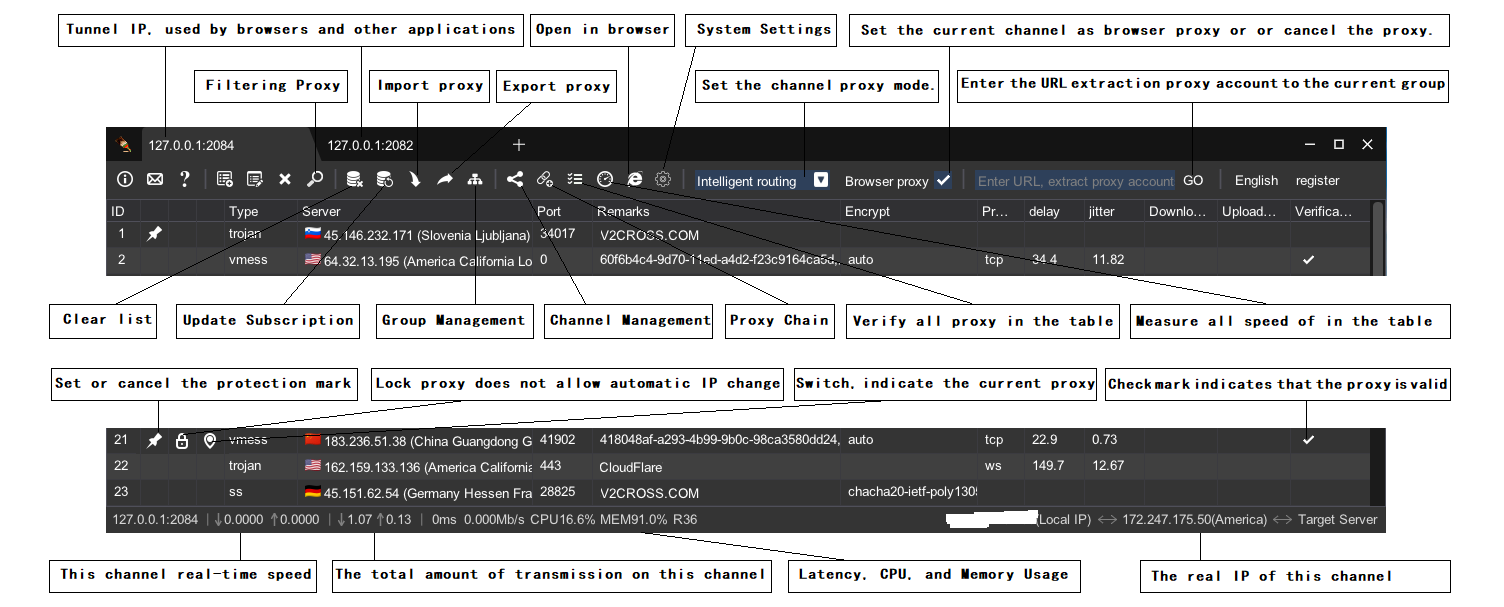Click the Proxy Chain link icon
Image resolution: width=1504 pixels, height=607 pixels.
click(545, 180)
